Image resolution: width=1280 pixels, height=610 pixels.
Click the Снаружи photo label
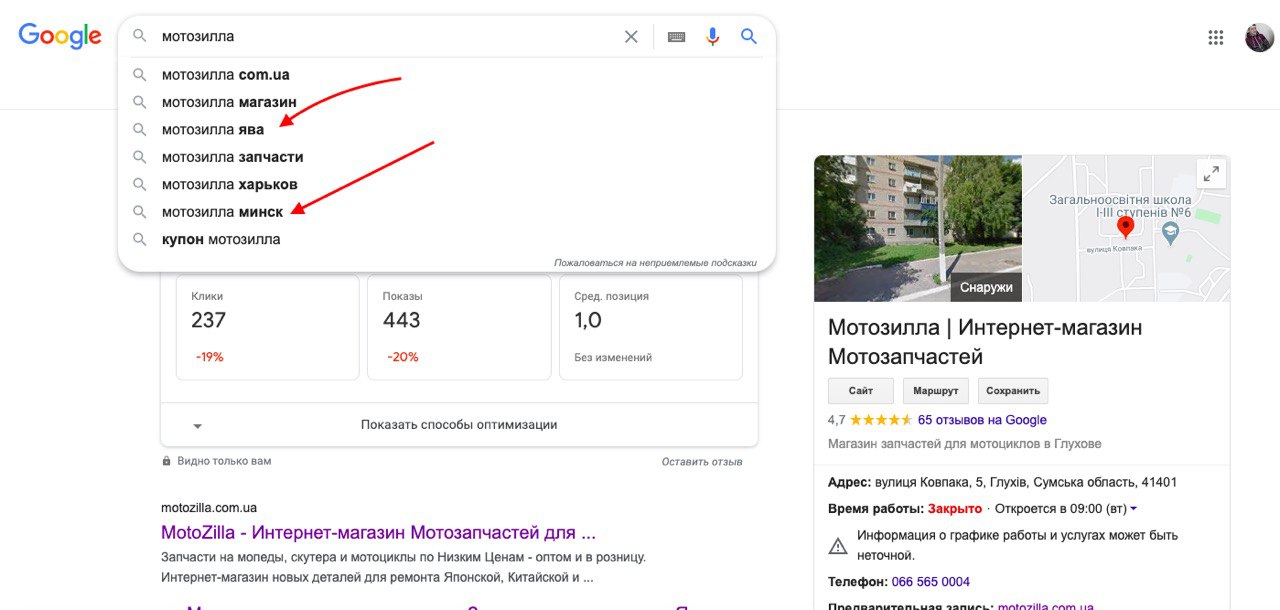[x=986, y=287]
